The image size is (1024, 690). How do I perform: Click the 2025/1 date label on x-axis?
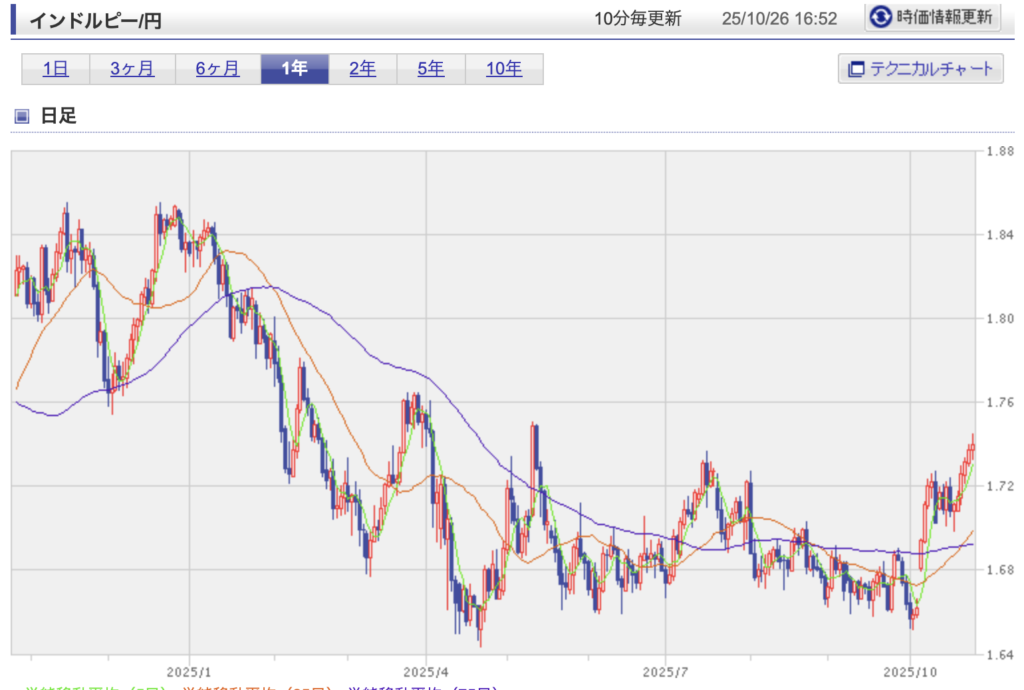click(x=187, y=669)
